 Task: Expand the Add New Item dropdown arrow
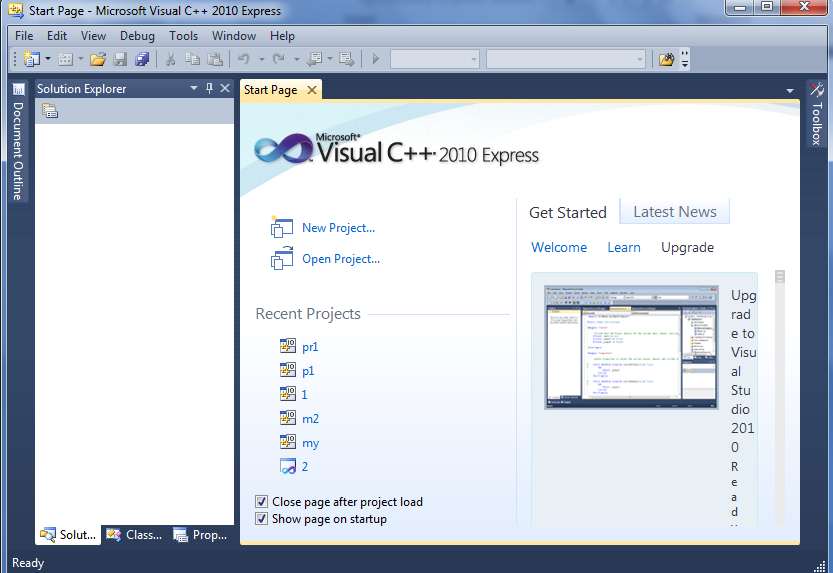coord(81,58)
